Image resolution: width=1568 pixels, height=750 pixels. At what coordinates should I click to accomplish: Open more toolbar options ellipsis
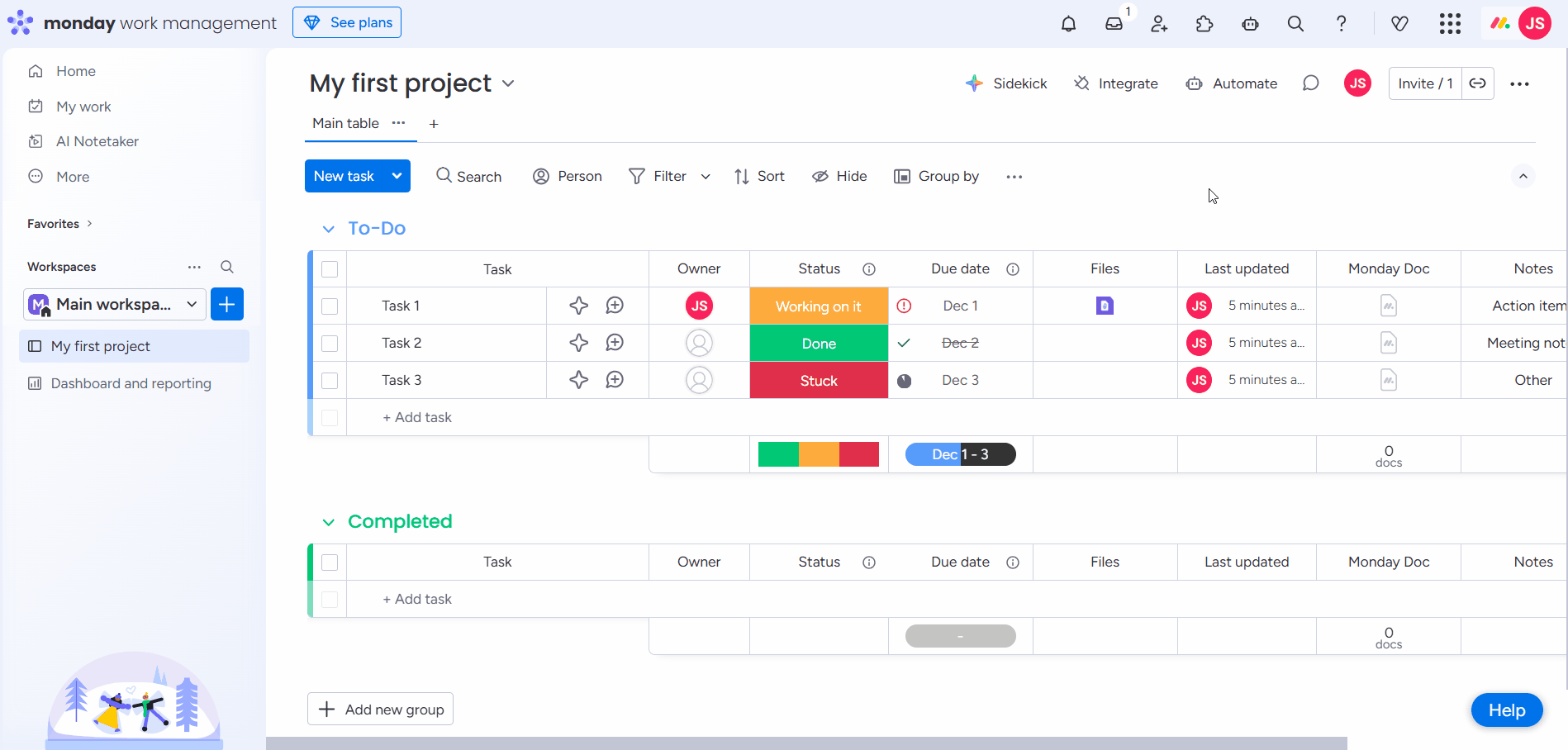pos(1014,177)
